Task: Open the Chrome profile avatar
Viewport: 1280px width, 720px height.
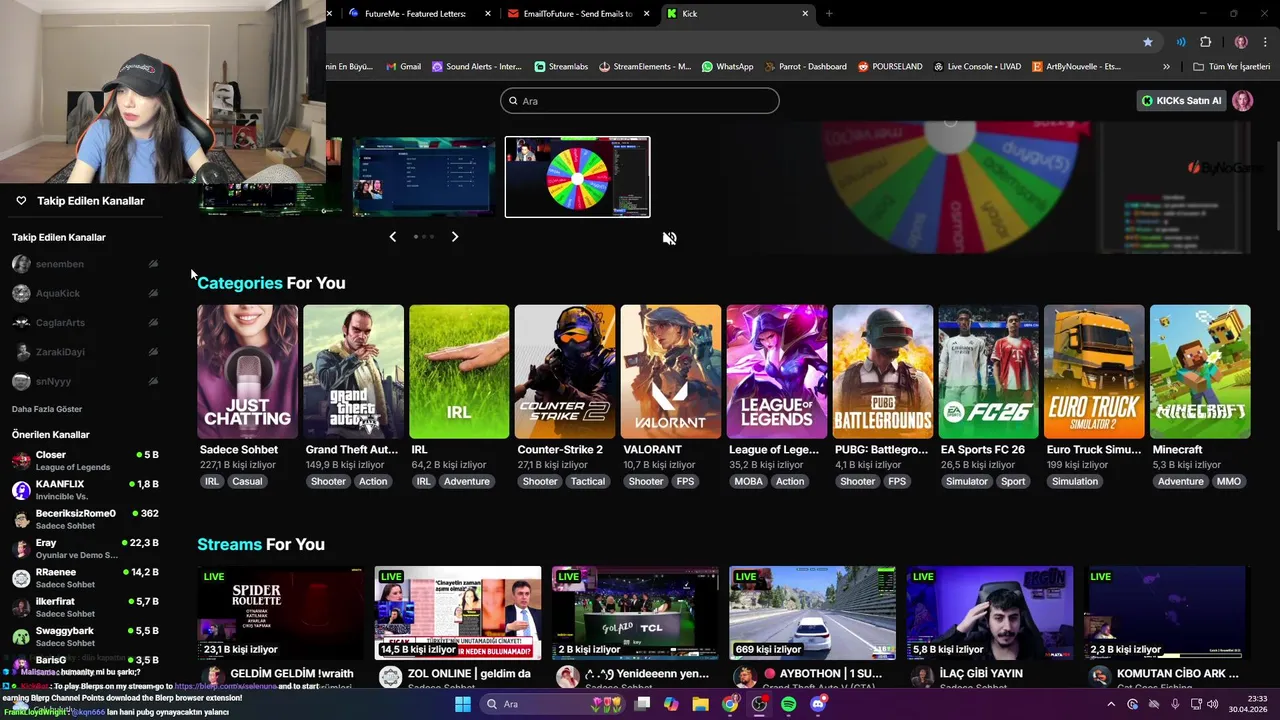Action: pos(1241,42)
